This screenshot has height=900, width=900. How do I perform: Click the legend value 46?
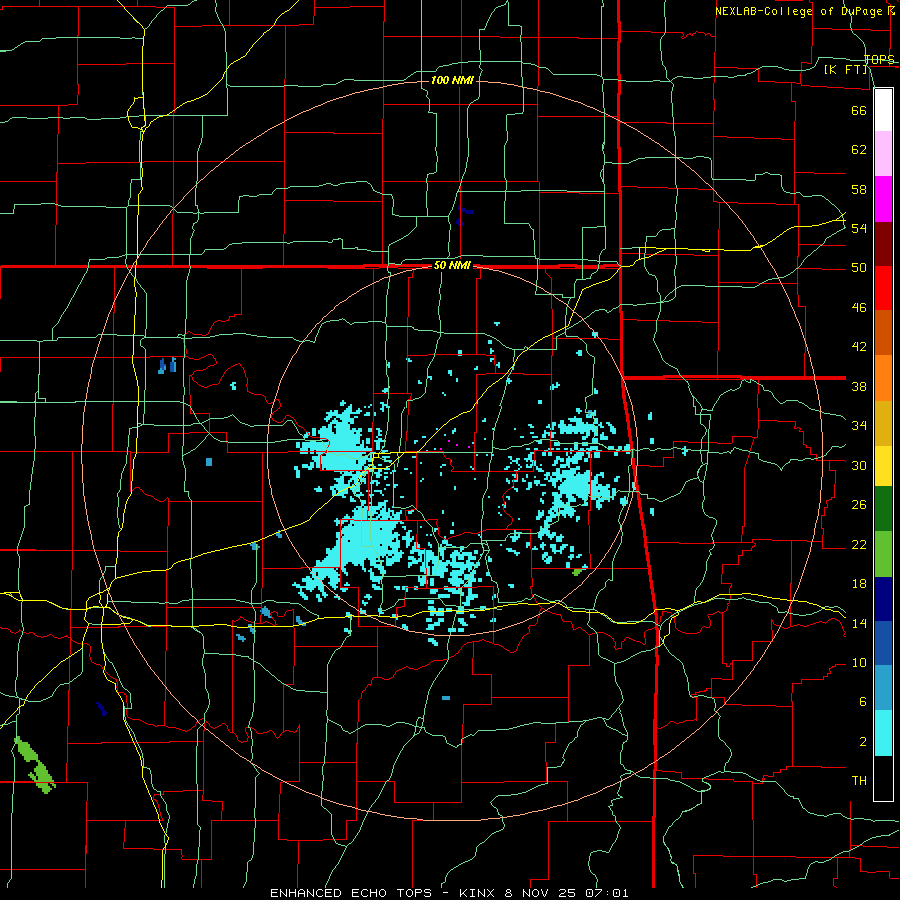(859, 308)
